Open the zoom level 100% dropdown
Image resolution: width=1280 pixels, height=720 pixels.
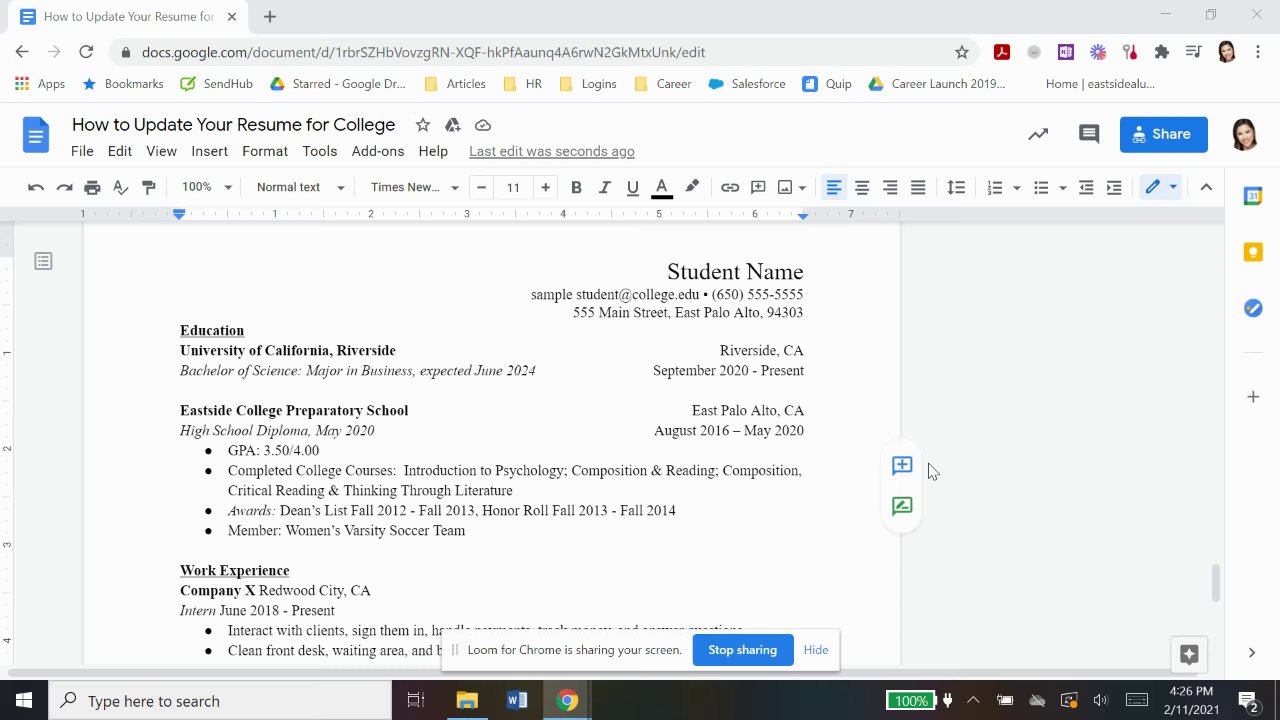(x=207, y=187)
